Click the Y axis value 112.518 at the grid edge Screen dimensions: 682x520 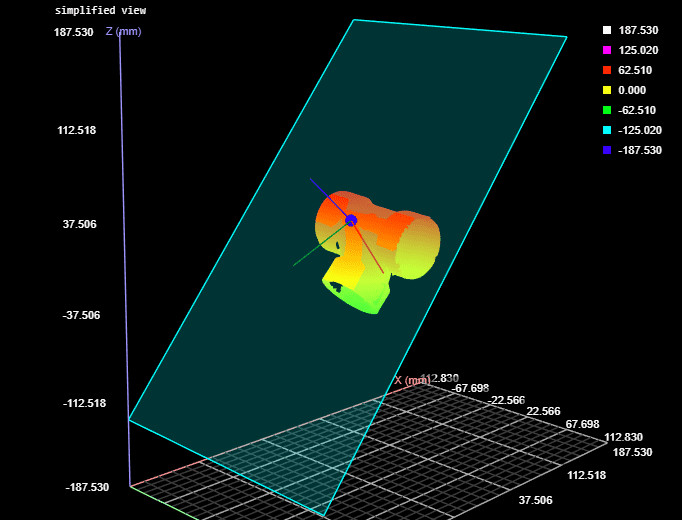tap(586, 475)
